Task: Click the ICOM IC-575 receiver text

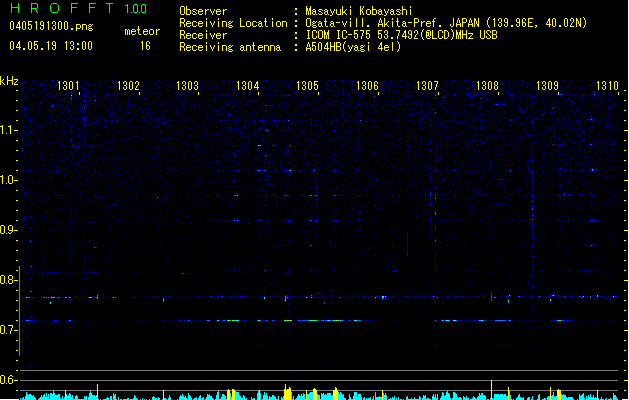Action: click(402, 35)
